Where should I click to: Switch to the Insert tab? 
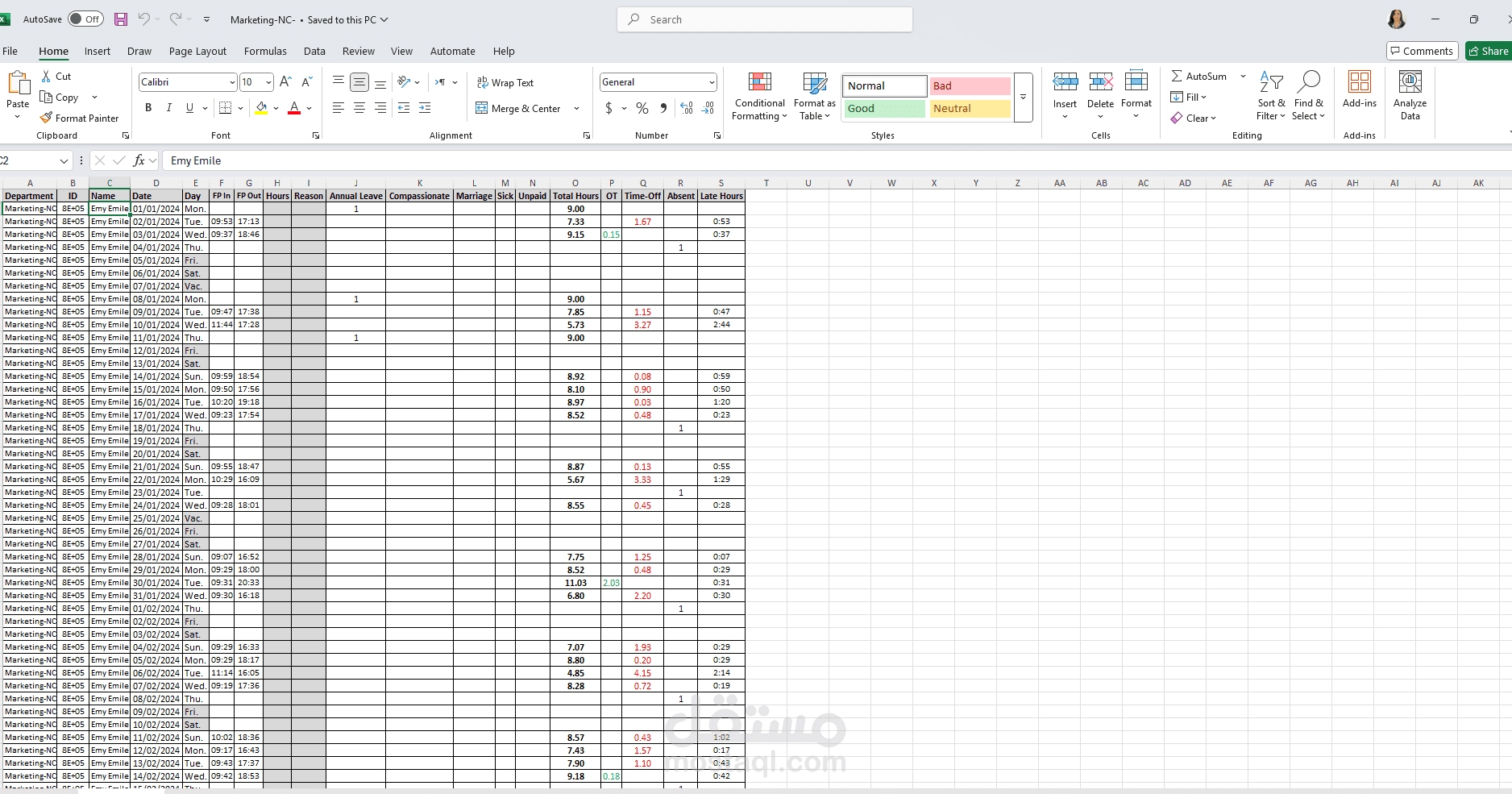coord(98,51)
